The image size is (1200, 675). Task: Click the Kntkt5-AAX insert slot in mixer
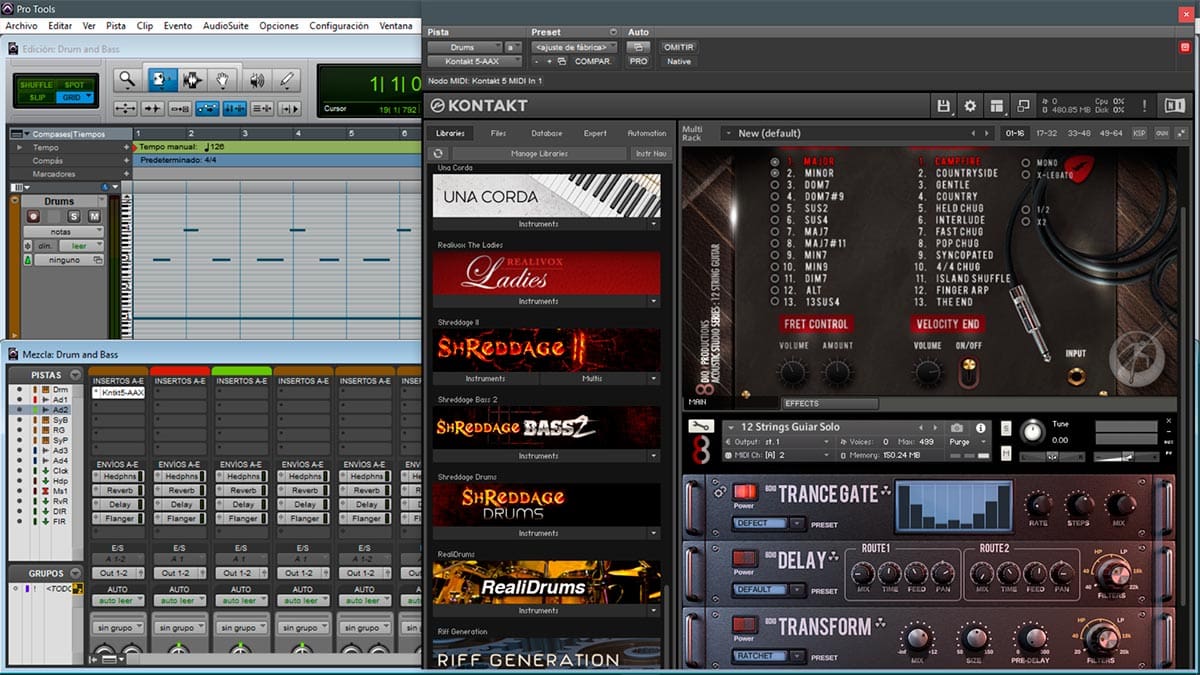click(x=119, y=393)
